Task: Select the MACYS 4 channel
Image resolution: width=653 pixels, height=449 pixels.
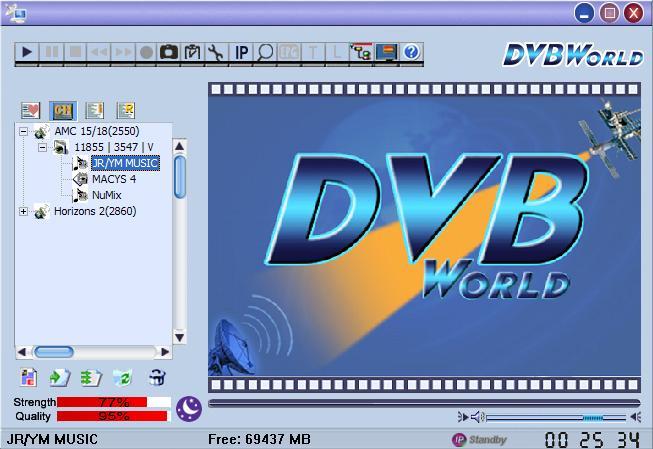Action: point(114,179)
